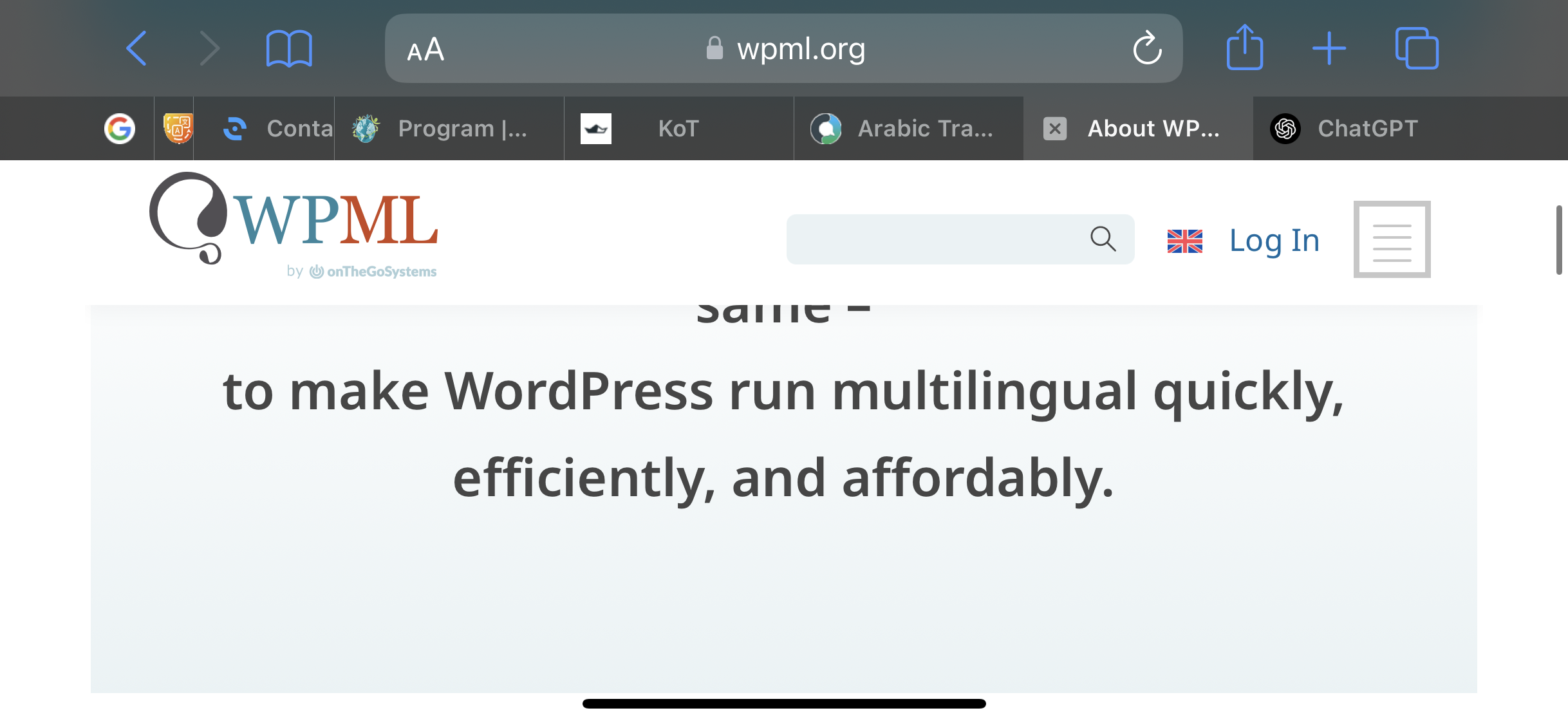Go back to the previous page
This screenshot has width=1568, height=724.
coord(136,48)
